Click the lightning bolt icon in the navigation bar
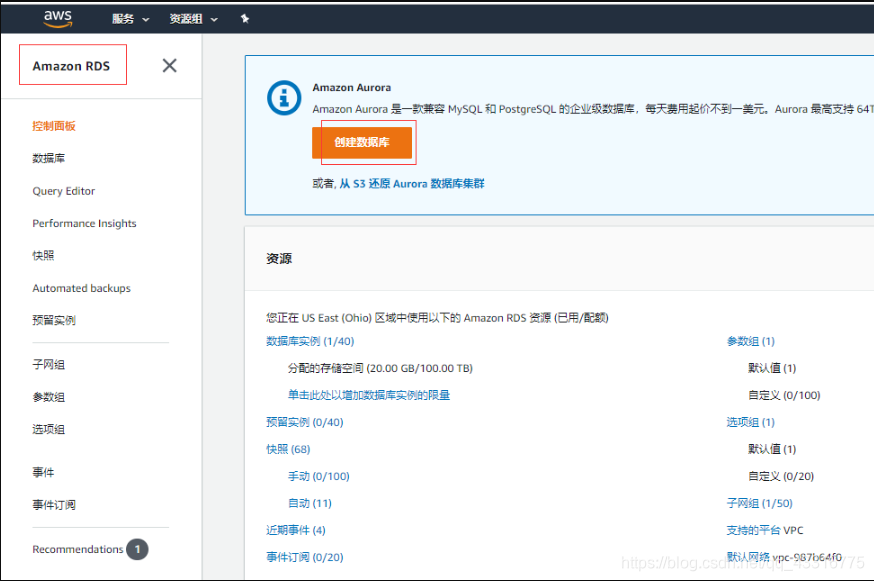This screenshot has height=581, width=874. point(245,18)
